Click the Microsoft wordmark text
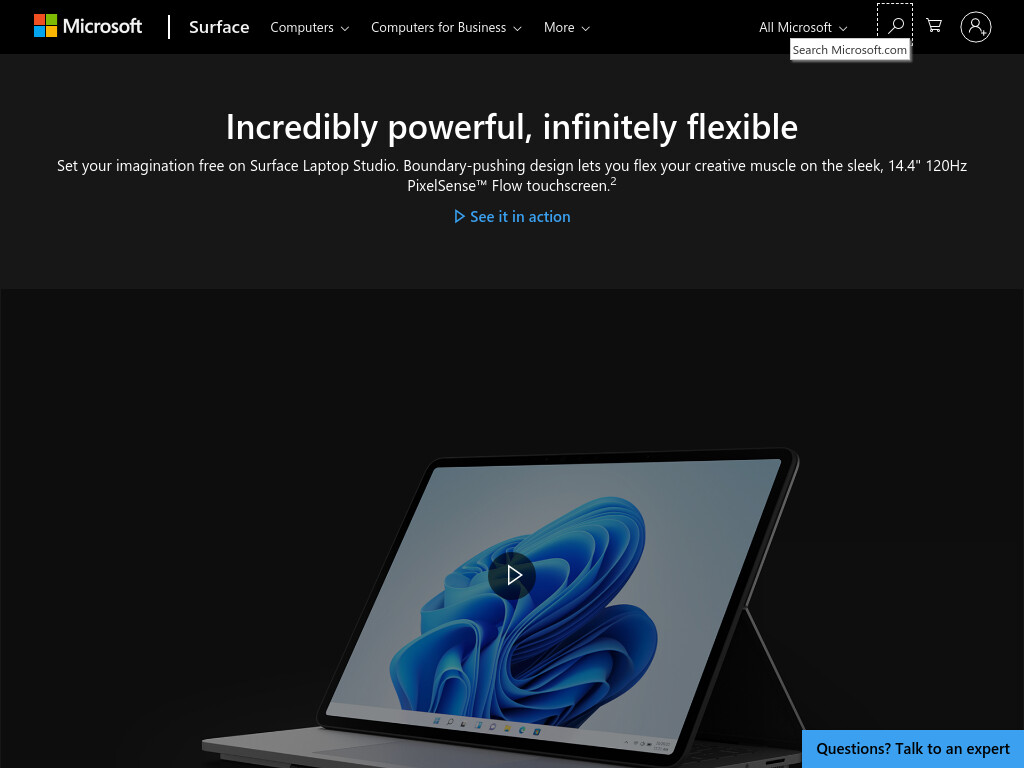Image resolution: width=1024 pixels, height=768 pixels. [x=103, y=26]
